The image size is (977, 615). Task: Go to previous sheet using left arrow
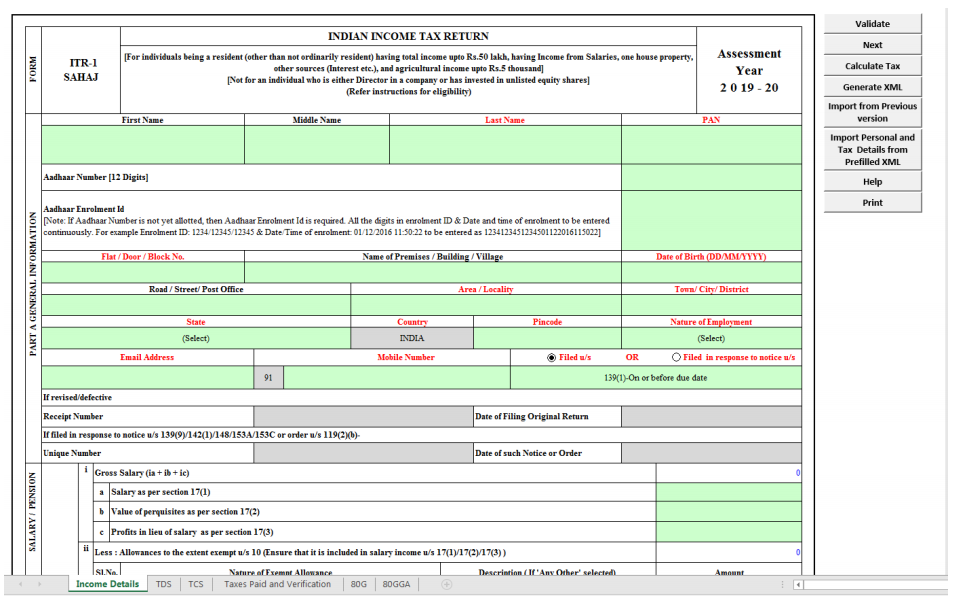pyautogui.click(x=21, y=584)
